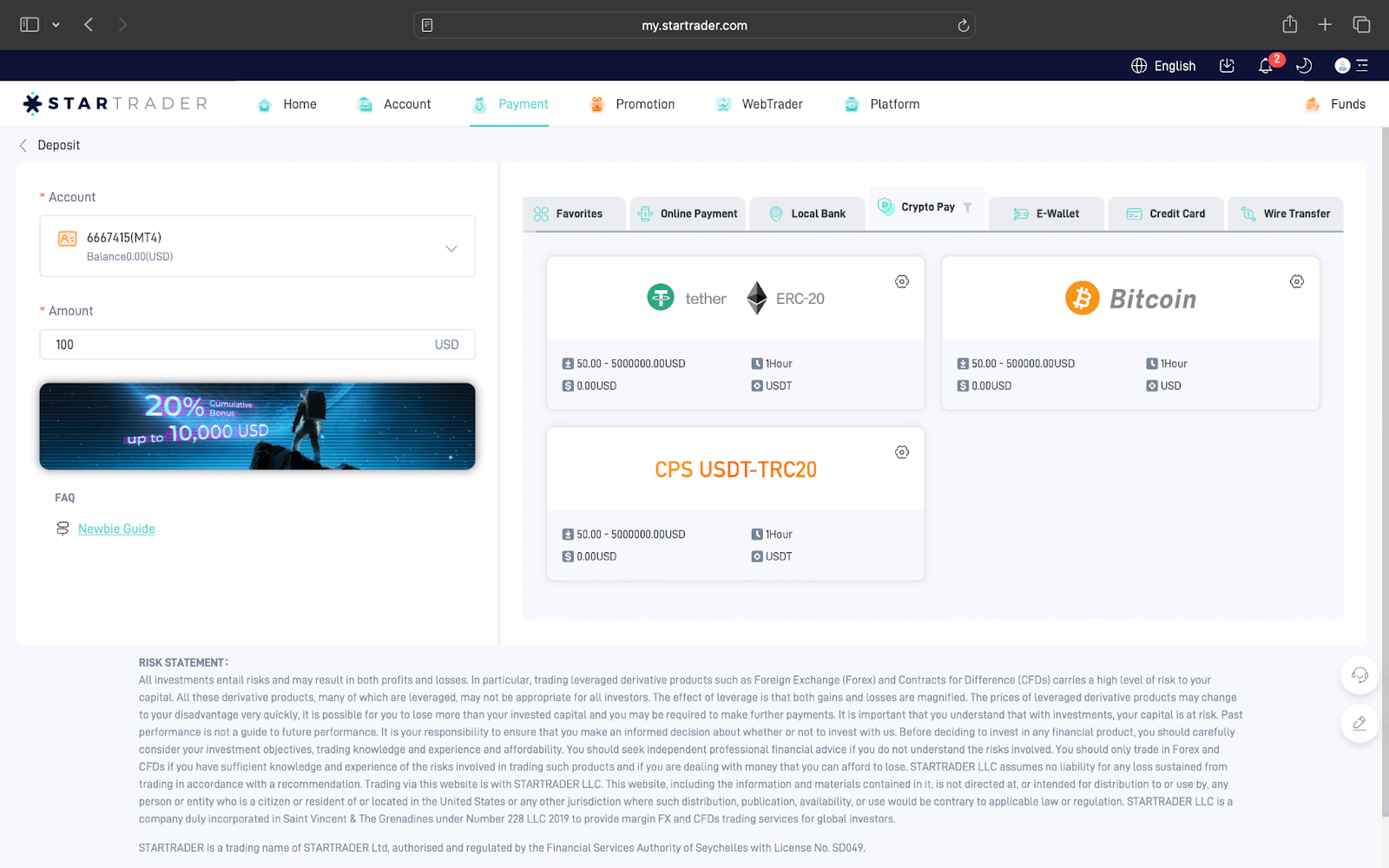
Task: Switch to the Credit Card tab
Action: tap(1166, 214)
